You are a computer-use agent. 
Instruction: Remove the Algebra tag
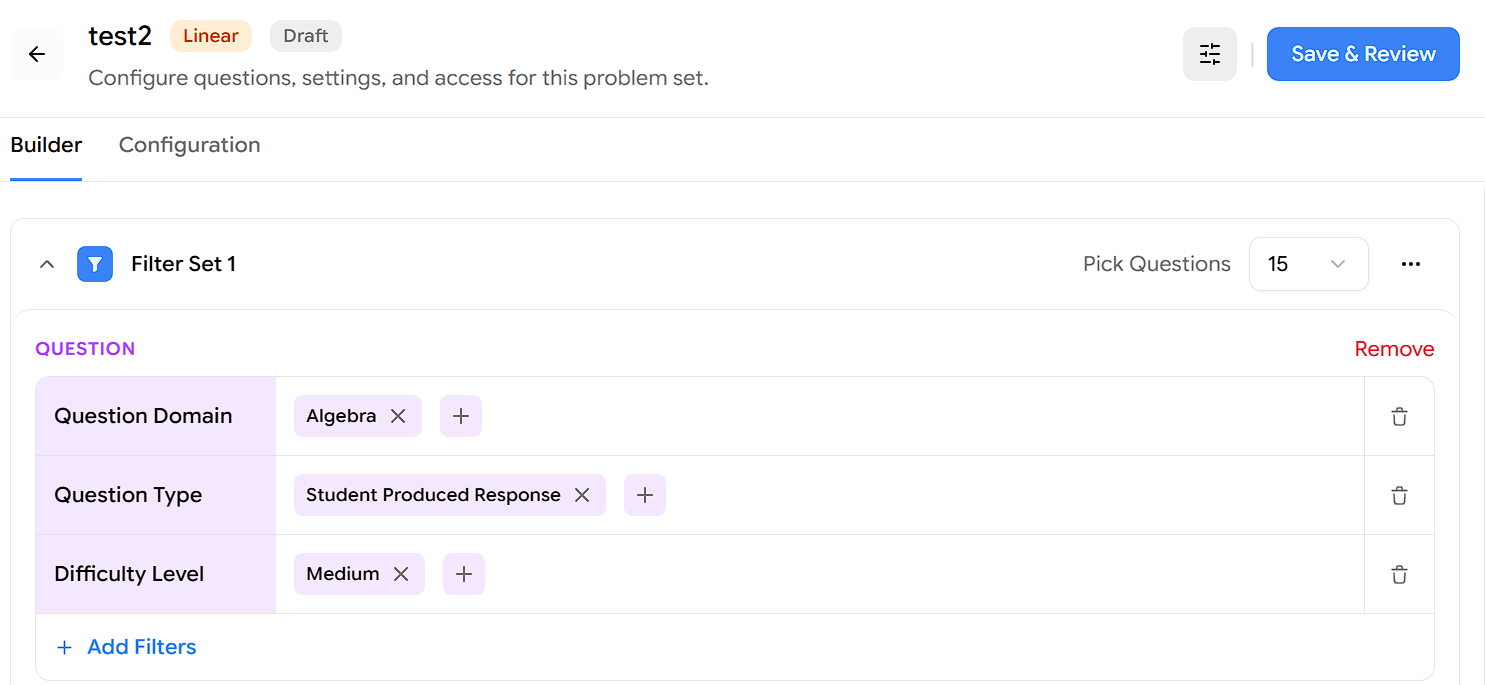(398, 416)
